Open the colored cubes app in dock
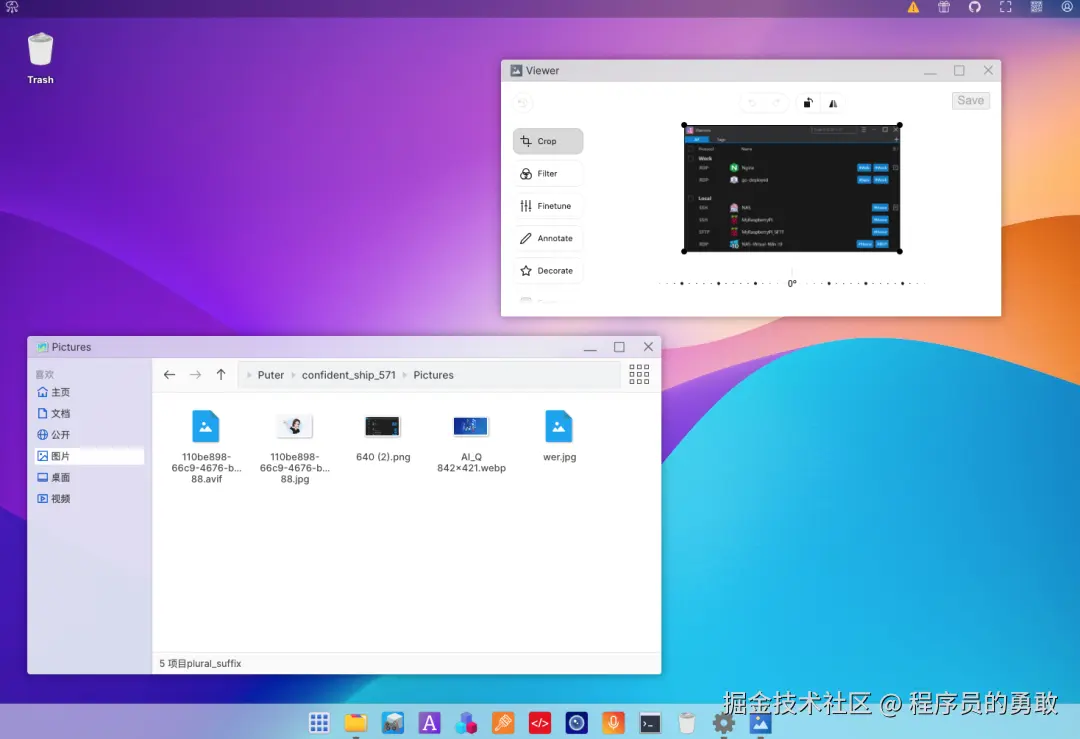 coord(466,722)
